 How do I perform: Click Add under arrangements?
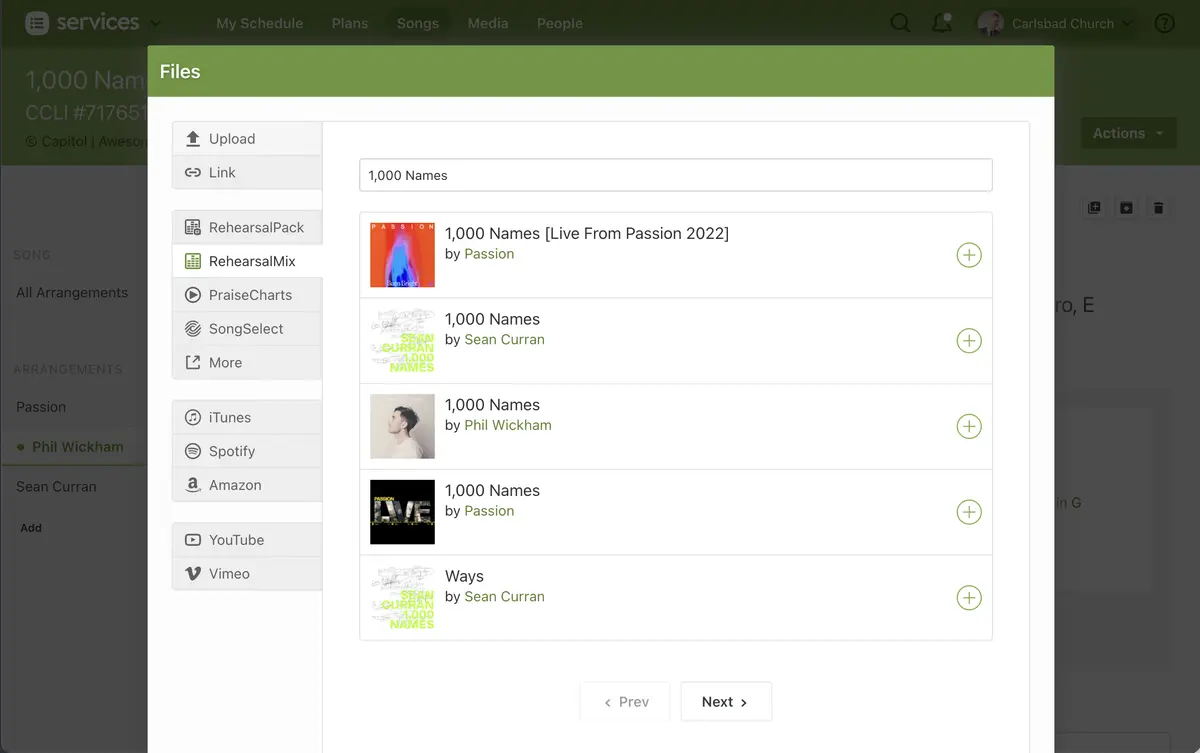(x=31, y=528)
